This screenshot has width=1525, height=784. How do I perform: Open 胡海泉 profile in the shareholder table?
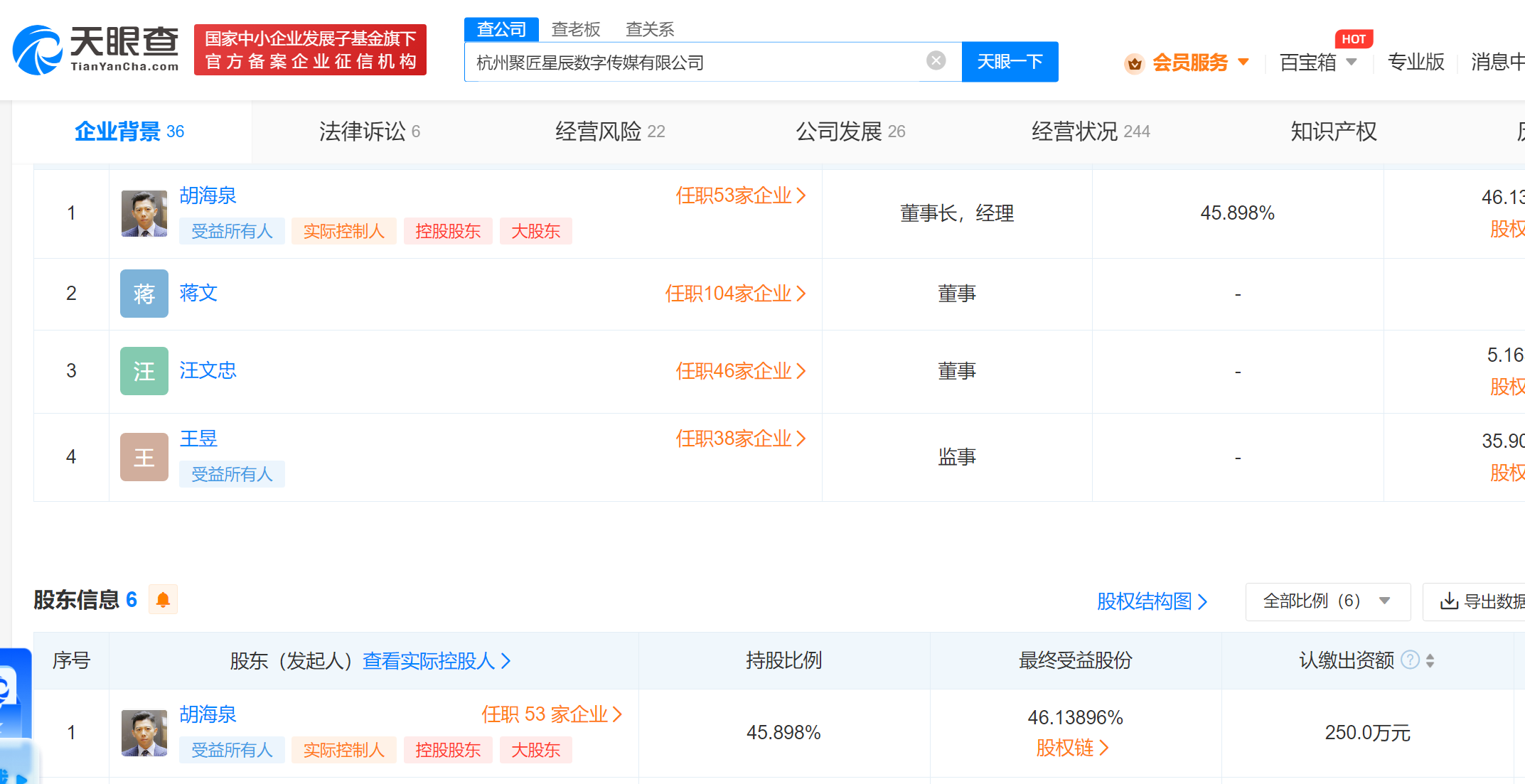(208, 714)
